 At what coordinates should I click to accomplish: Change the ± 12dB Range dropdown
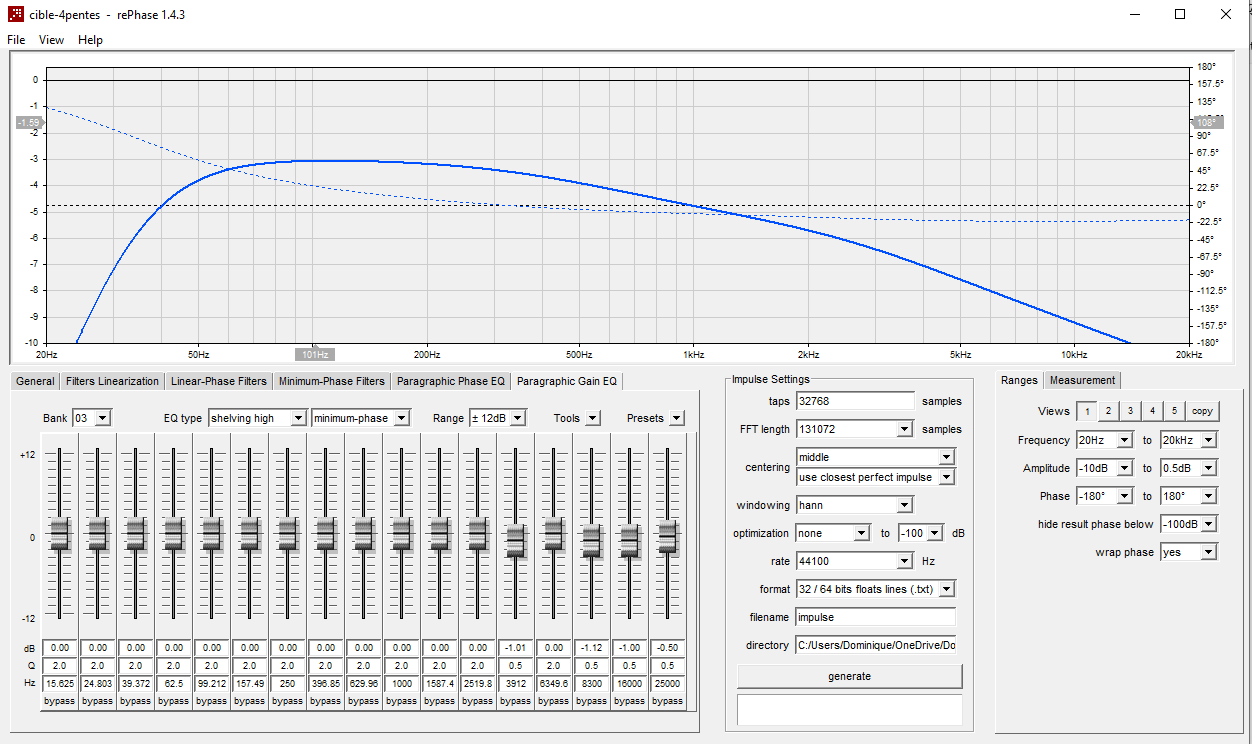498,418
